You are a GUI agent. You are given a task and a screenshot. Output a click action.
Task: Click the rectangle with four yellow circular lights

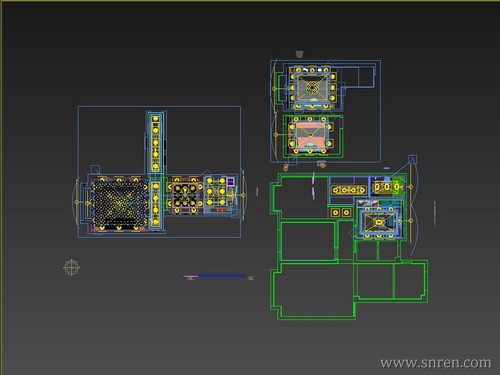point(349,190)
